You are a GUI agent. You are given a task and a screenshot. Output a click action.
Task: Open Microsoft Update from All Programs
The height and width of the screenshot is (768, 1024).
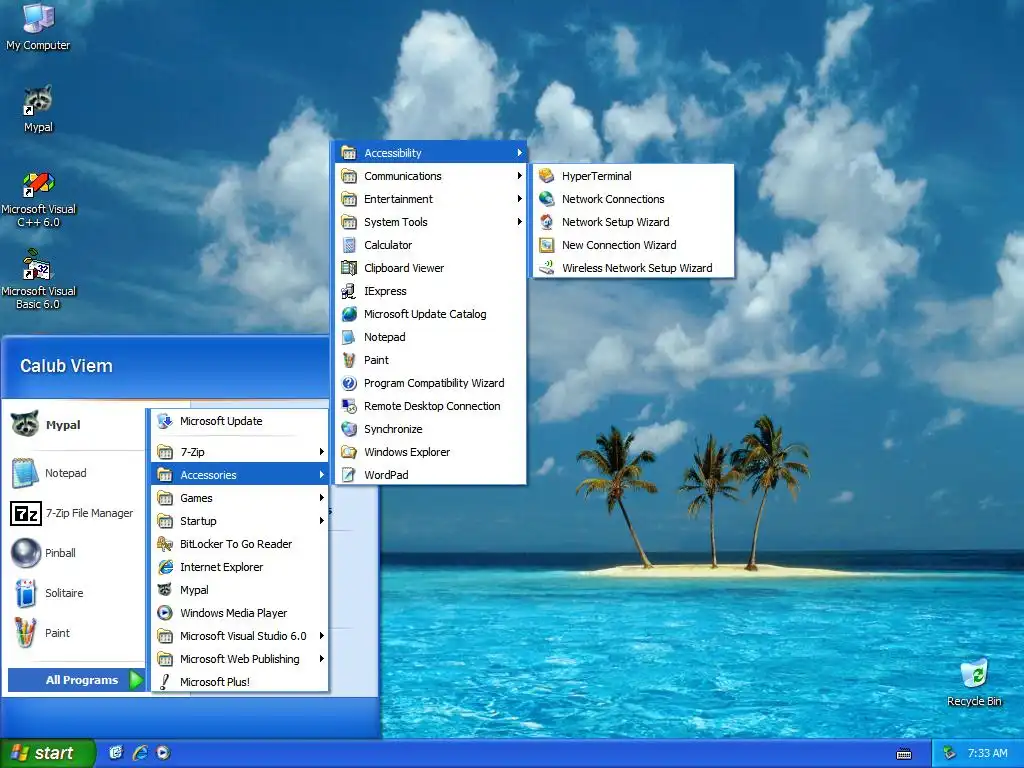click(x=240, y=421)
